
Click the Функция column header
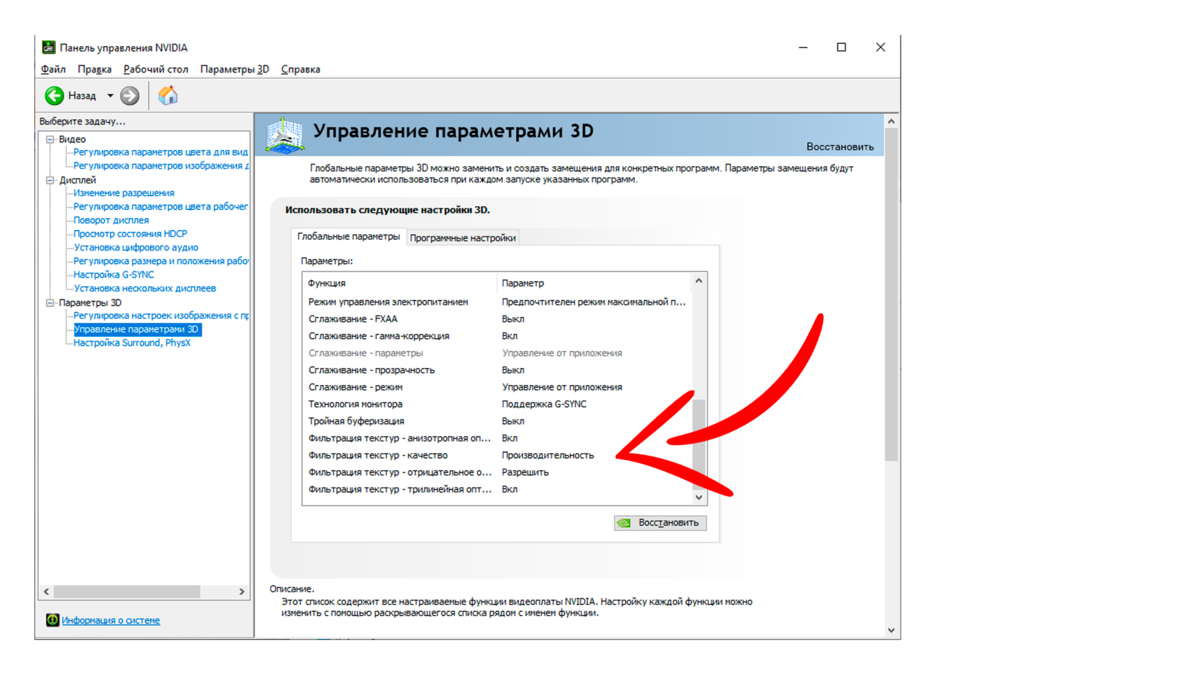pos(400,283)
